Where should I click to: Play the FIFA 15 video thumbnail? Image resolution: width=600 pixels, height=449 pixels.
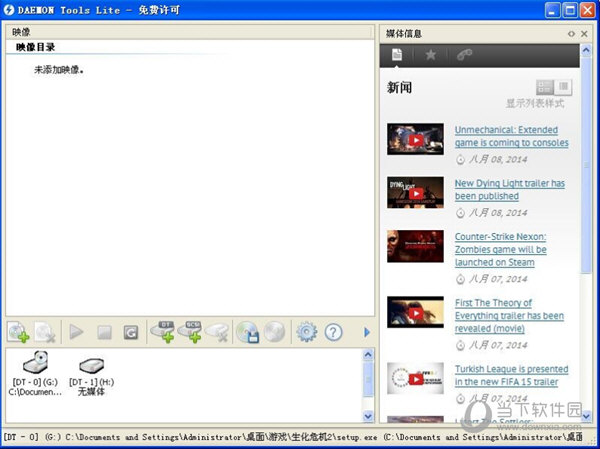coord(416,379)
